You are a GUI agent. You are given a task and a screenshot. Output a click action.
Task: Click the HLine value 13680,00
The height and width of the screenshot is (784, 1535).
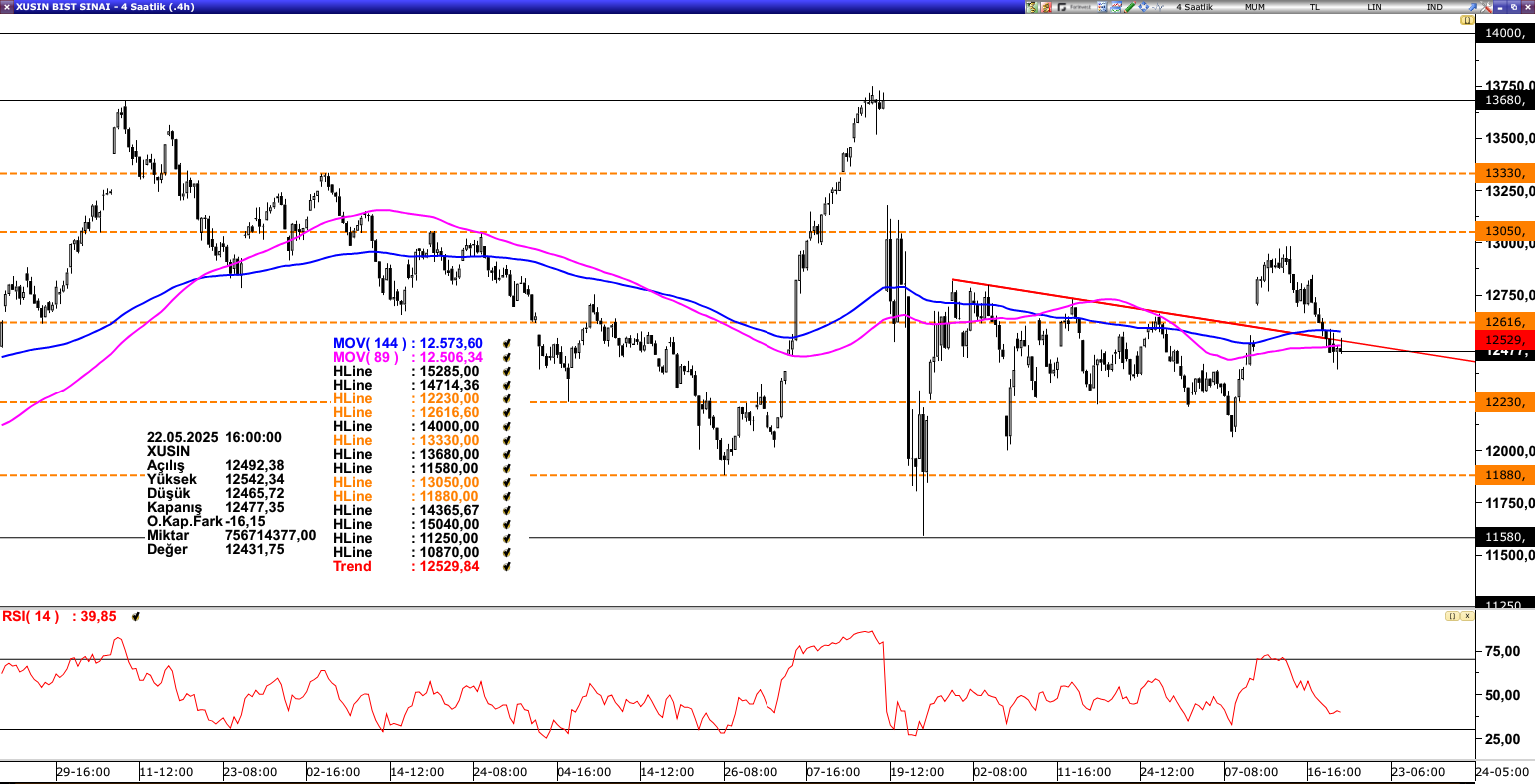click(x=449, y=454)
